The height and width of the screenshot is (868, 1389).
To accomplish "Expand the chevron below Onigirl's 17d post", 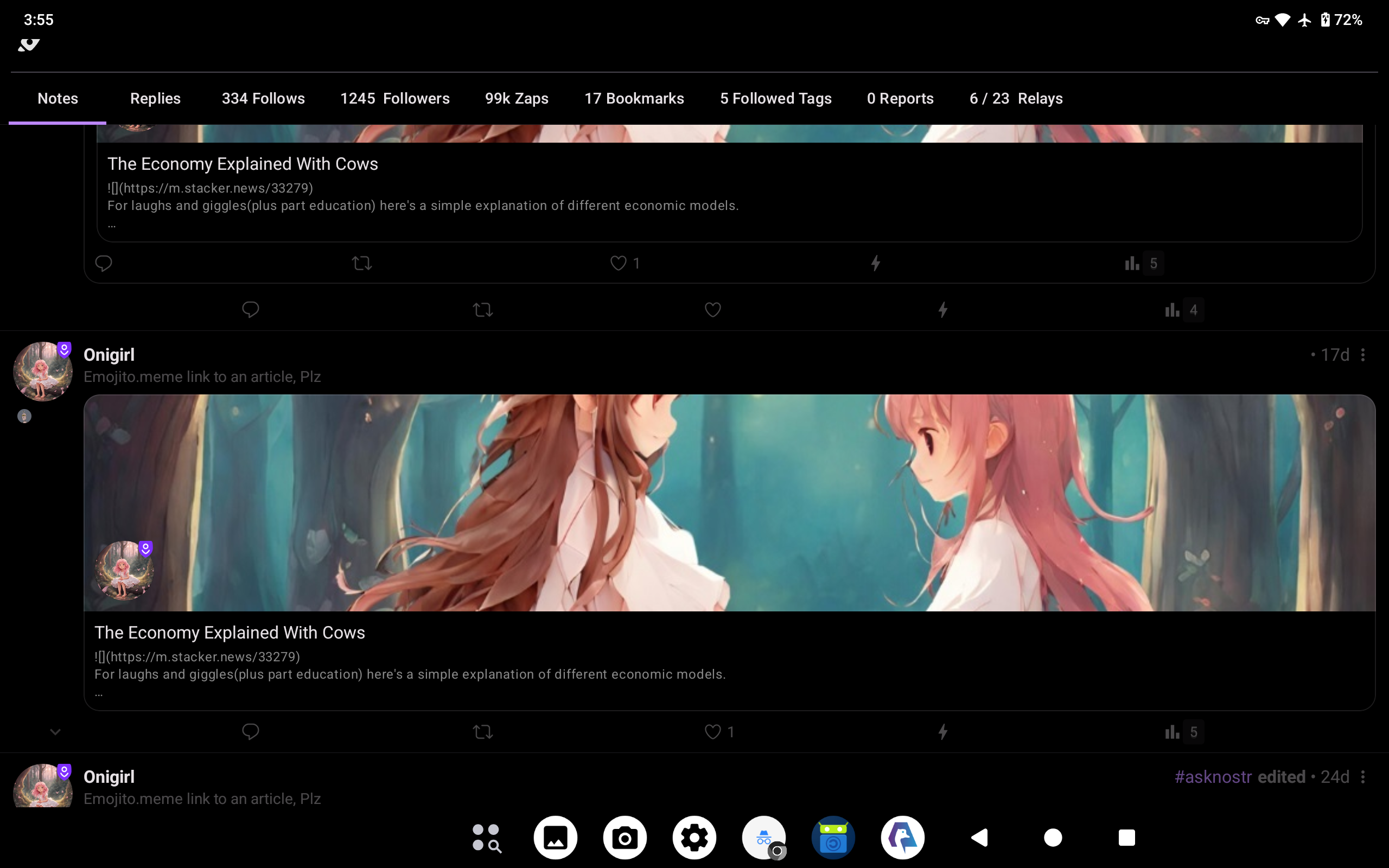I will [x=55, y=731].
